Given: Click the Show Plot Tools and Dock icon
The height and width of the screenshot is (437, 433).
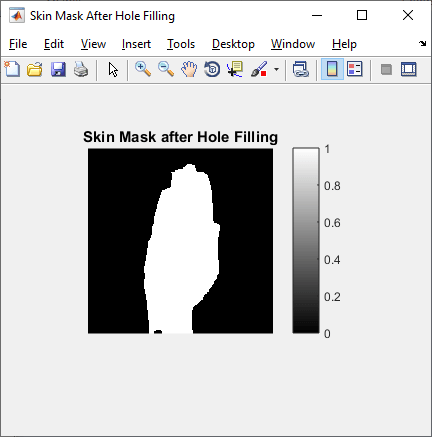Looking at the screenshot, I should point(409,69).
